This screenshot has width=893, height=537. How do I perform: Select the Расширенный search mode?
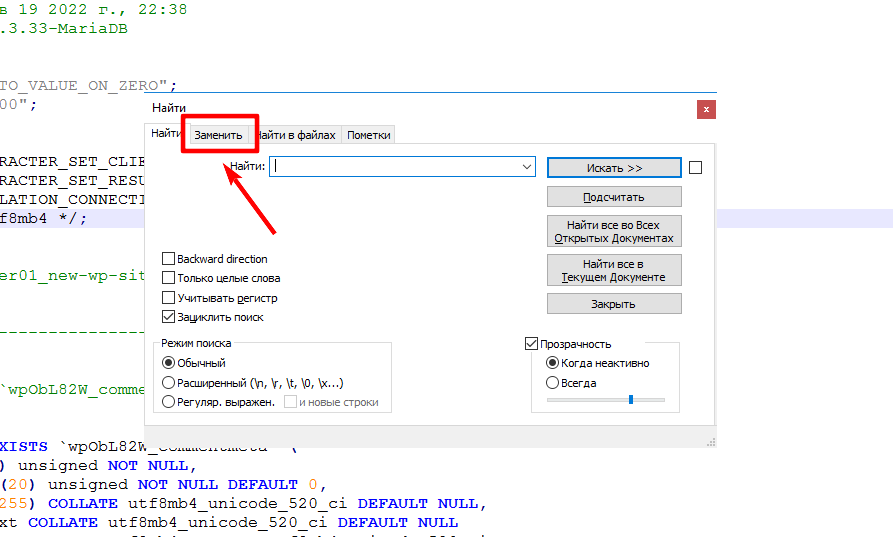coord(168,383)
